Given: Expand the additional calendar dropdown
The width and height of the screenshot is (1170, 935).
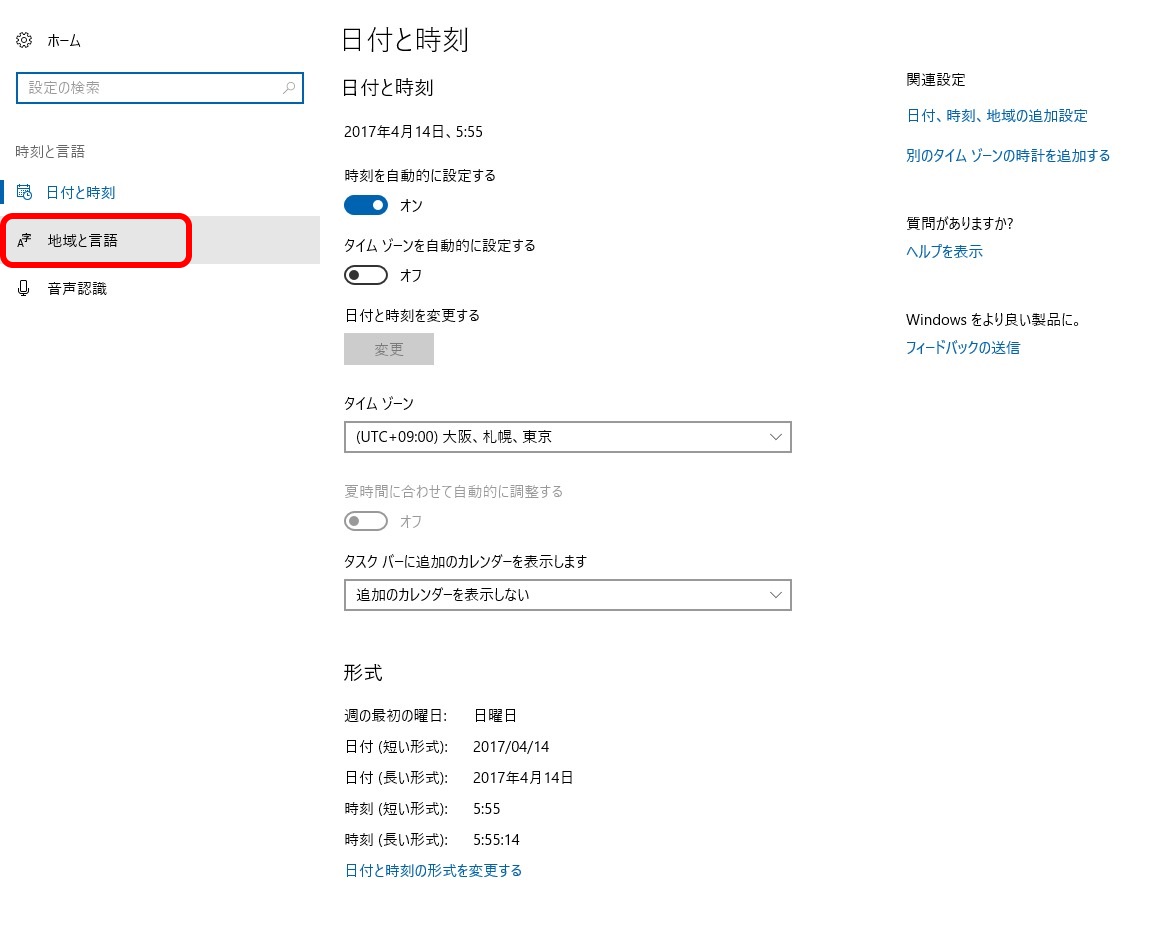Looking at the screenshot, I should 567,595.
